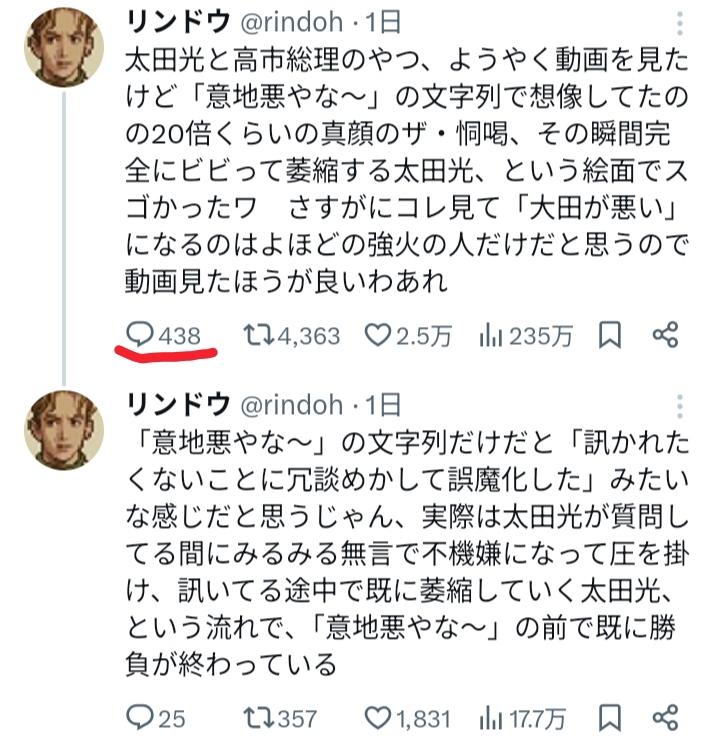The image size is (720, 750).
Task: Open the first tweet's profile avatar
Action: tap(63, 50)
